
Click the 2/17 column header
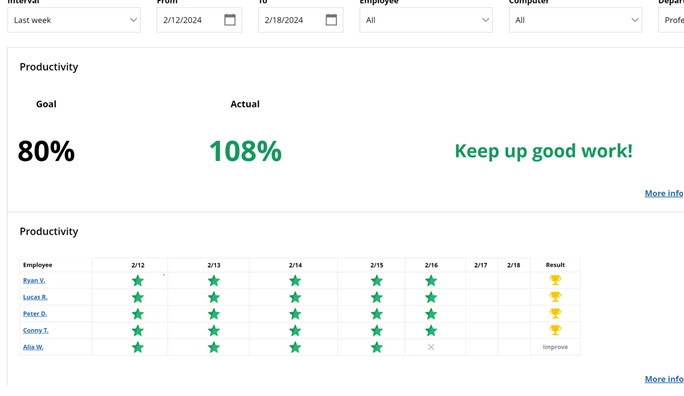pos(481,265)
